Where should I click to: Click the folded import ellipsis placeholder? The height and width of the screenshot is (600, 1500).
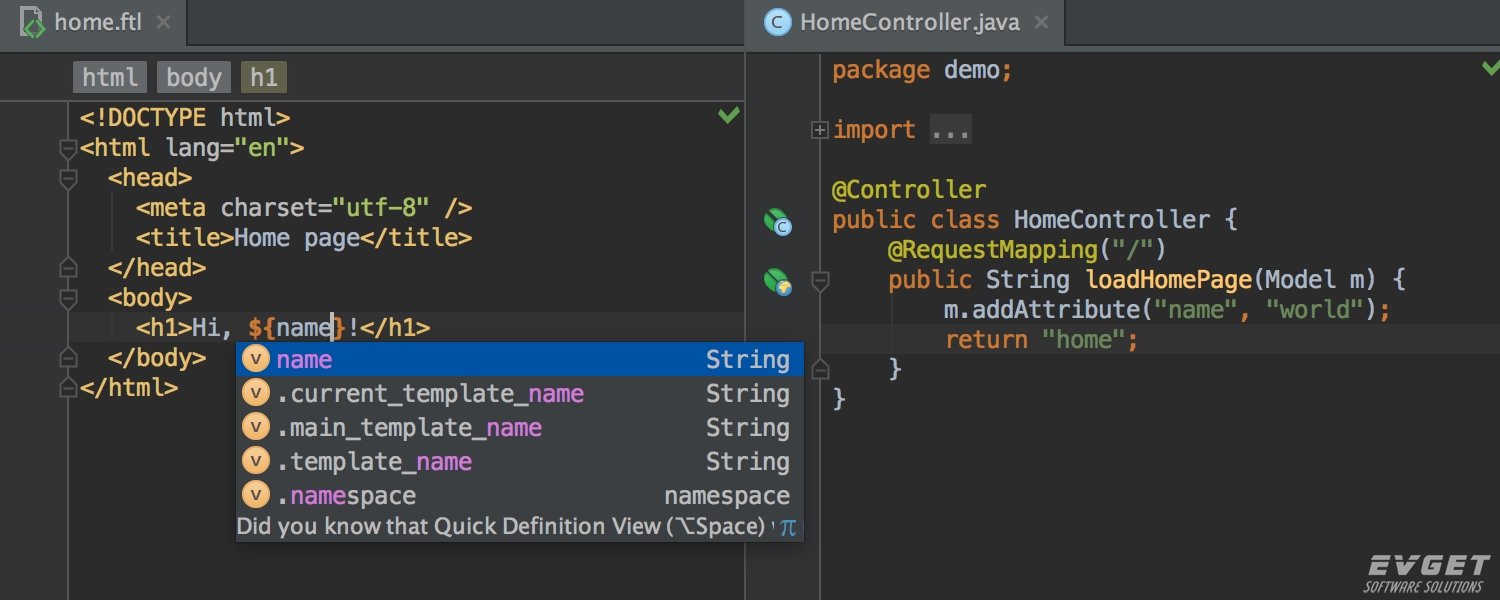click(x=950, y=130)
